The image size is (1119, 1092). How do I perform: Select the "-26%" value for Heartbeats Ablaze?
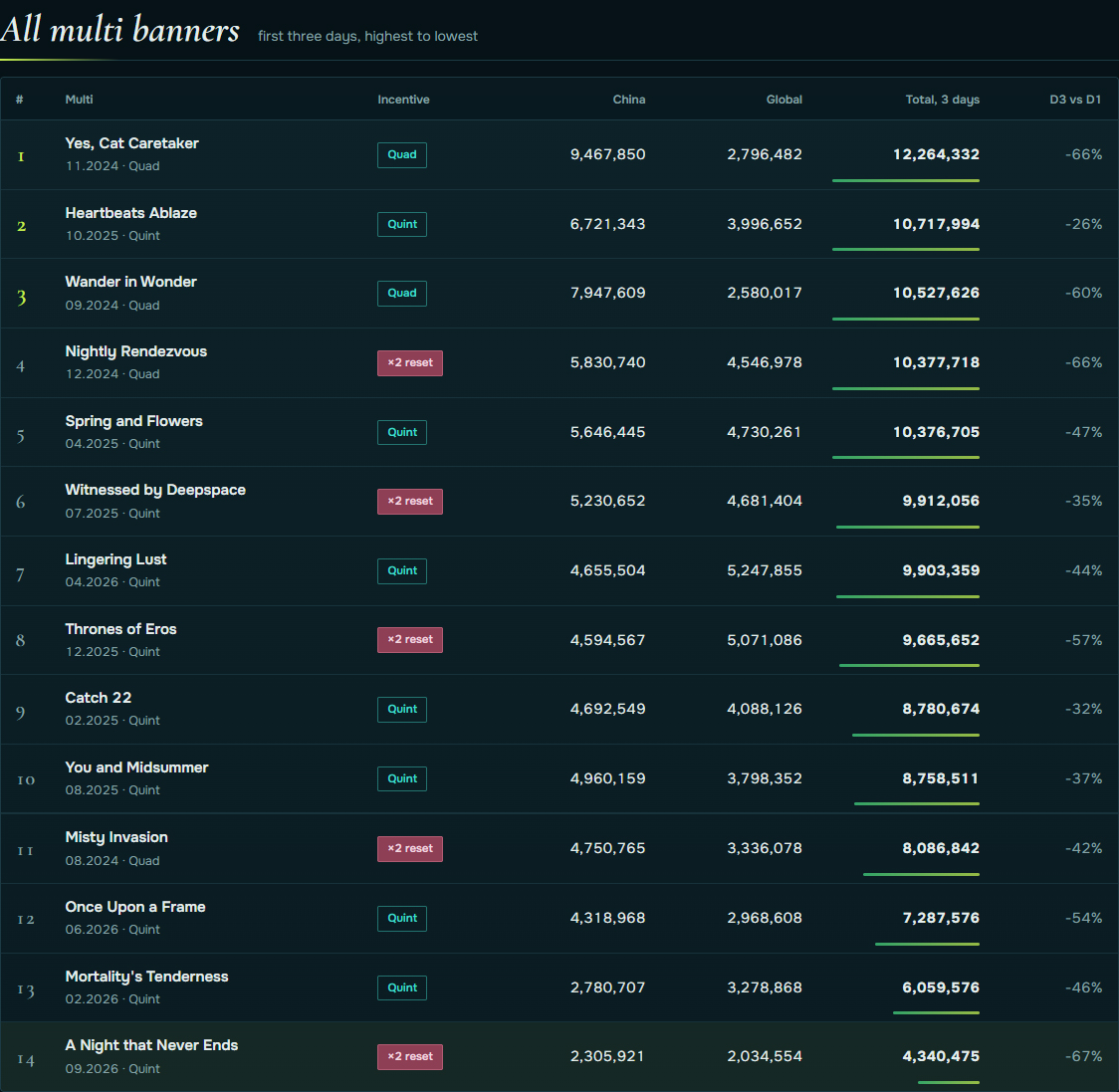[1083, 224]
